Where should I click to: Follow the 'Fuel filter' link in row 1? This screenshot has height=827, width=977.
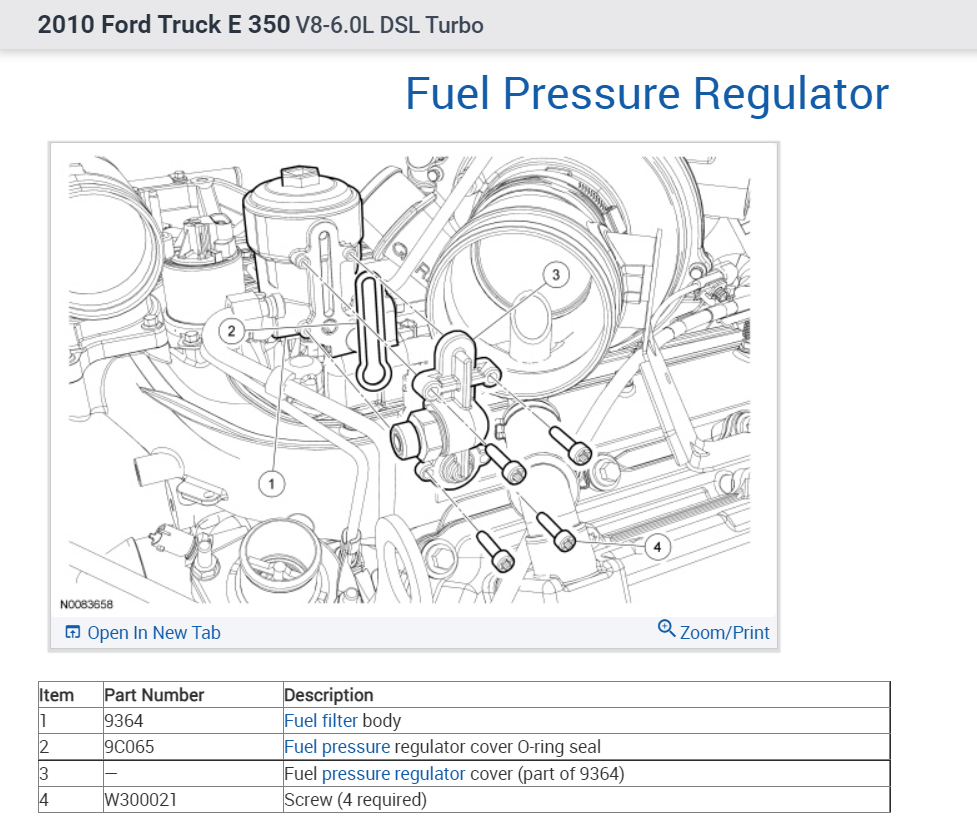pyautogui.click(x=321, y=720)
